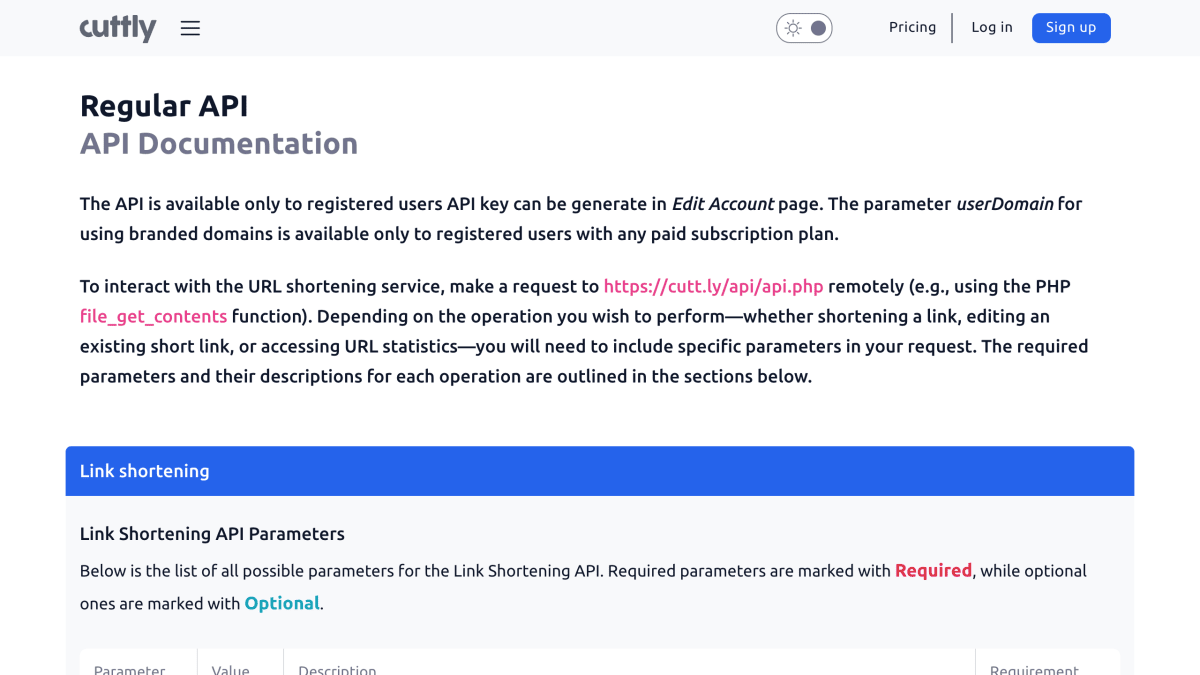Click the sun icon in theme switch
The width and height of the screenshot is (1200, 675).
(x=793, y=28)
